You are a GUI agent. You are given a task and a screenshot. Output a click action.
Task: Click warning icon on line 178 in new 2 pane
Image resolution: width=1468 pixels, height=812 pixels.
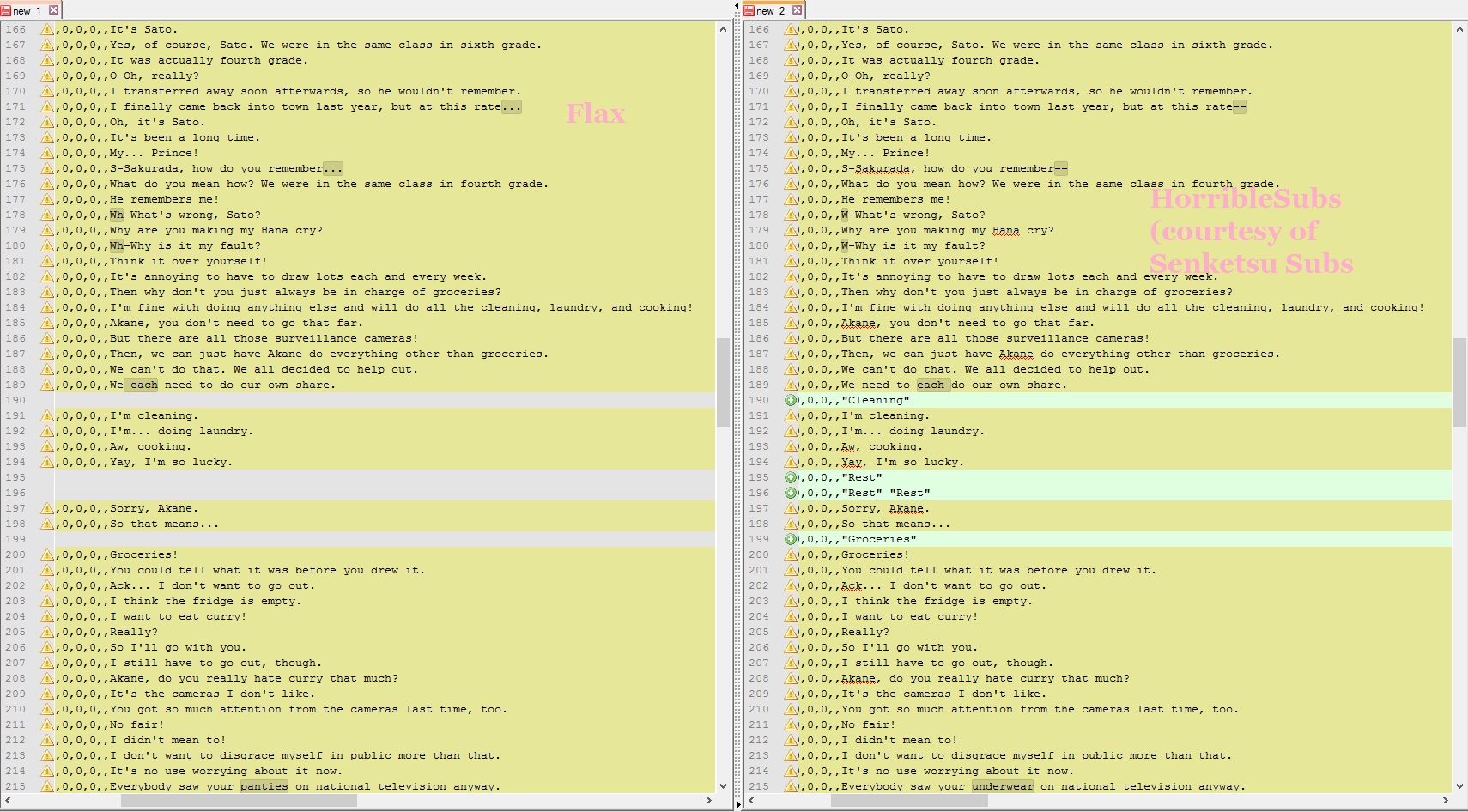[791, 215]
